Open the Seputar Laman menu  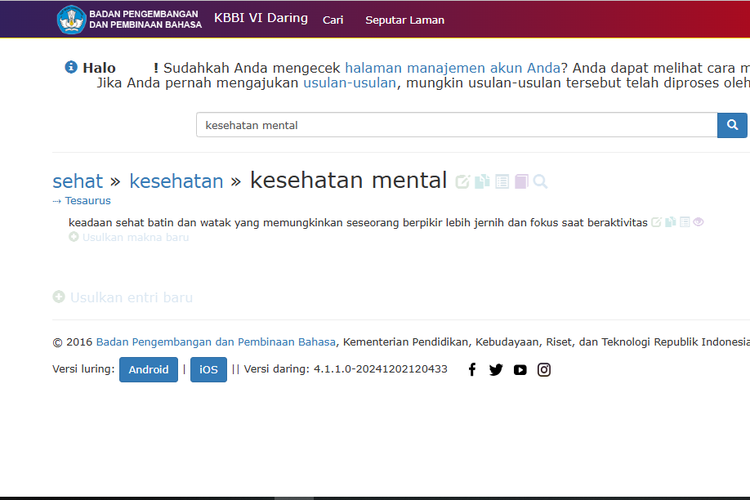[405, 20]
